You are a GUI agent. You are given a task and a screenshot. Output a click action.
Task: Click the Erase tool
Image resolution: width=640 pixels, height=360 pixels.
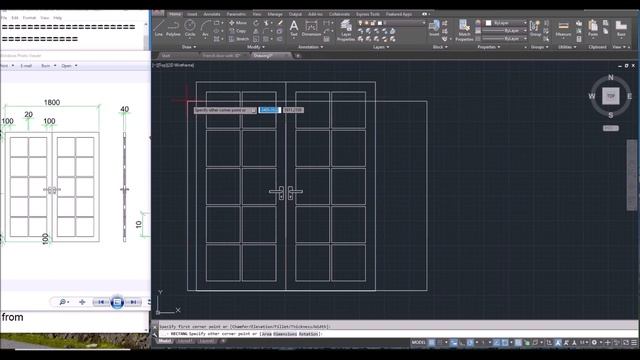(x=280, y=23)
